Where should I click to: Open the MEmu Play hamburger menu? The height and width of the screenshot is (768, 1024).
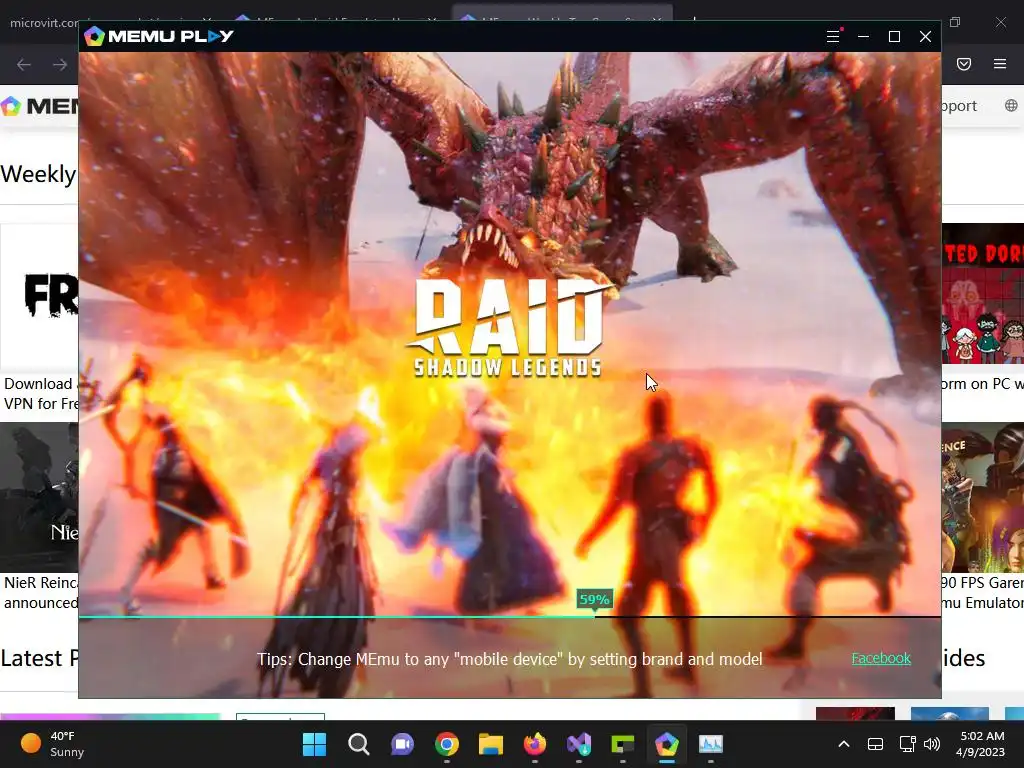click(x=833, y=36)
